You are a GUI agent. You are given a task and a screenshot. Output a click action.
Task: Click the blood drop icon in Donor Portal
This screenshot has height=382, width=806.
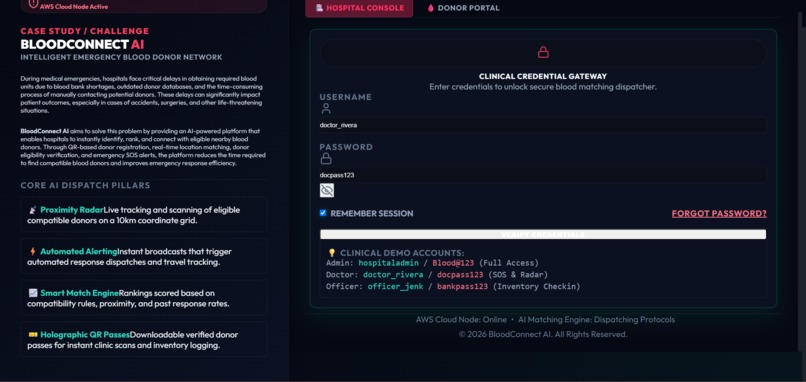coord(430,8)
